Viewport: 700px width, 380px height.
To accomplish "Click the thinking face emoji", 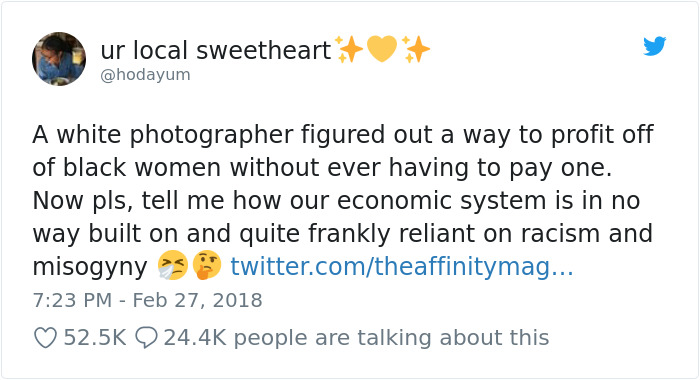I will 207,265.
